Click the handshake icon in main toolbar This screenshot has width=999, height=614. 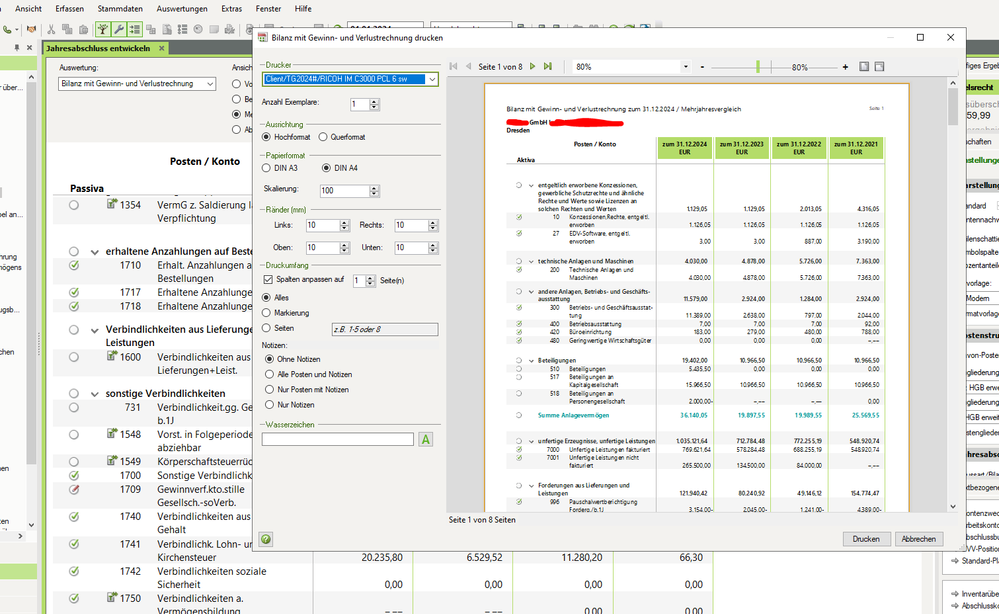pyautogui.click(x=32, y=29)
